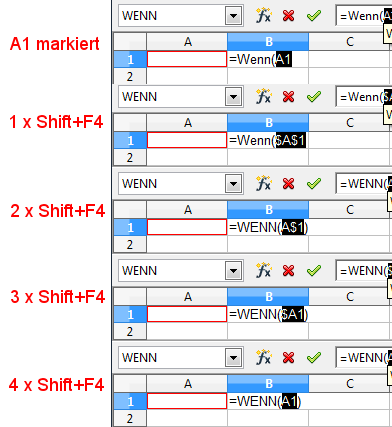The height and width of the screenshot is (427, 392).
Task: Click formula input line in '1 x Shift+F4' panel
Action: point(364,97)
